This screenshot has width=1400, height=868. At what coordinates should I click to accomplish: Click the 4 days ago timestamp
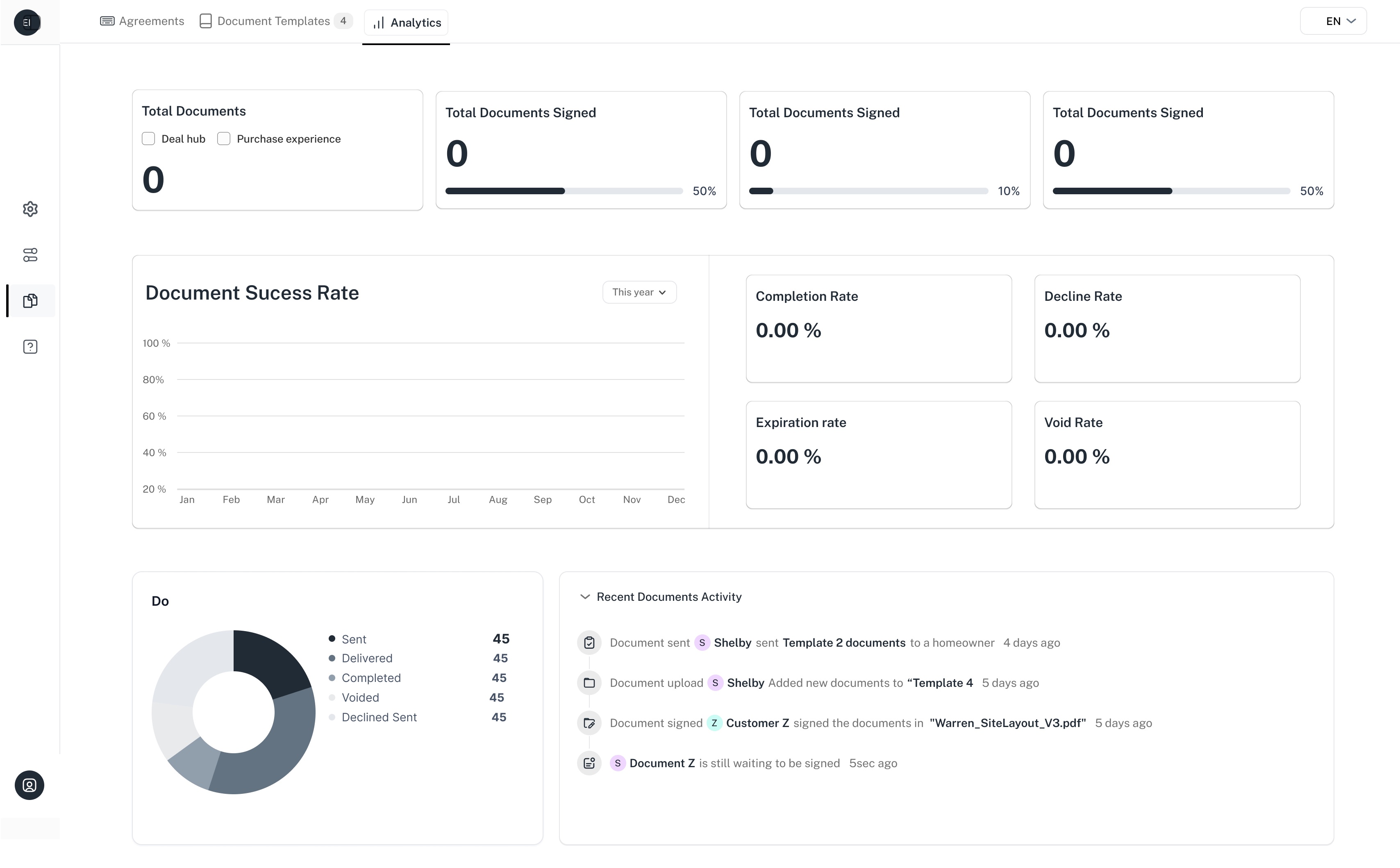[x=1032, y=642]
